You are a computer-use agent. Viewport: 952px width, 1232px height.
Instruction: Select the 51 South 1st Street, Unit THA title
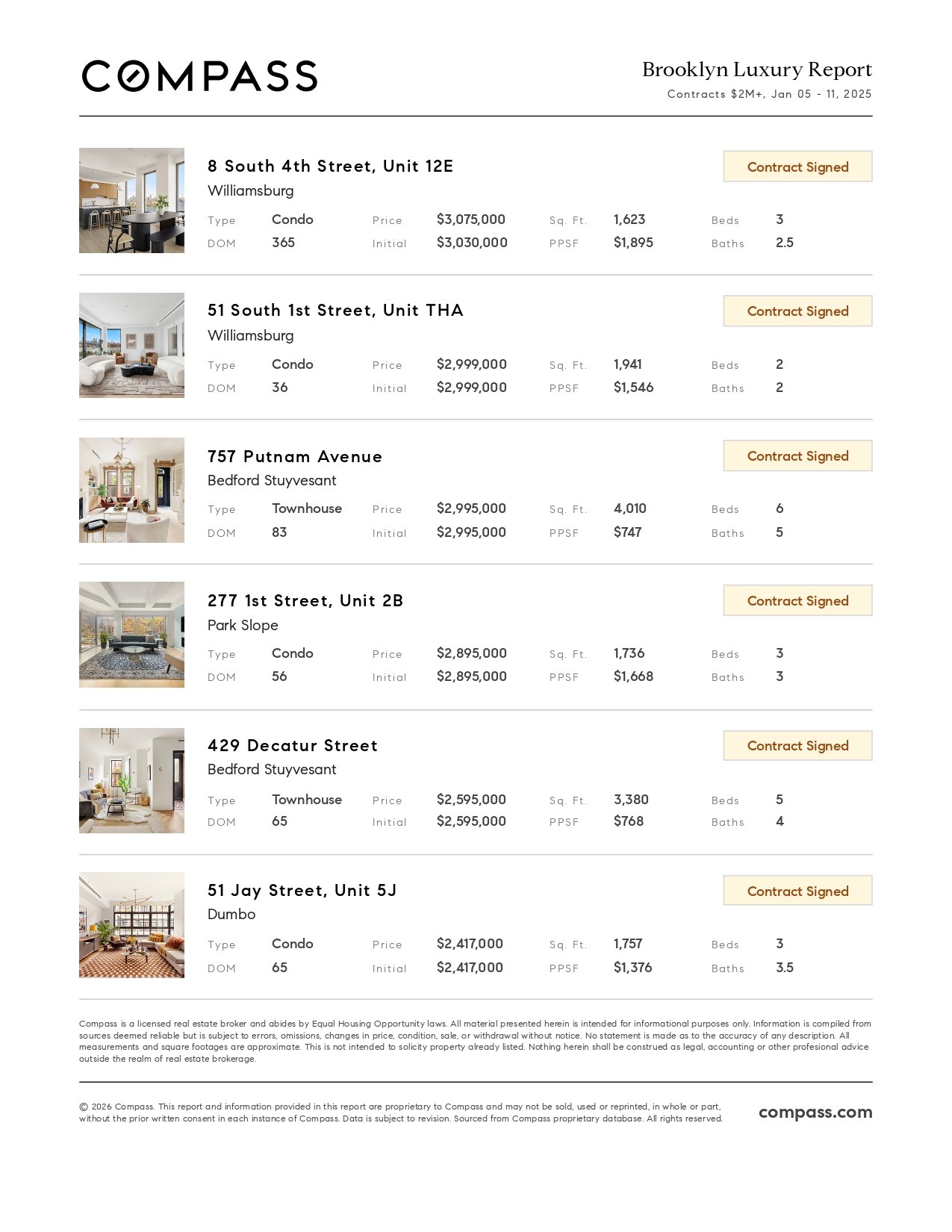(335, 311)
